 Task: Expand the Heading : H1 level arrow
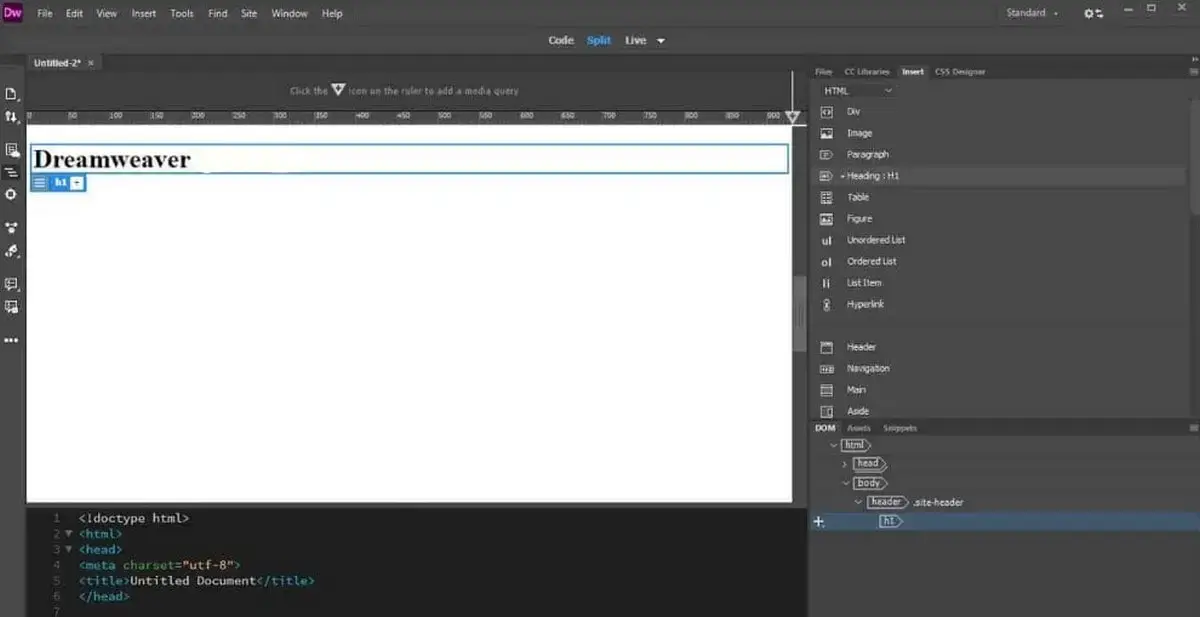coord(842,176)
